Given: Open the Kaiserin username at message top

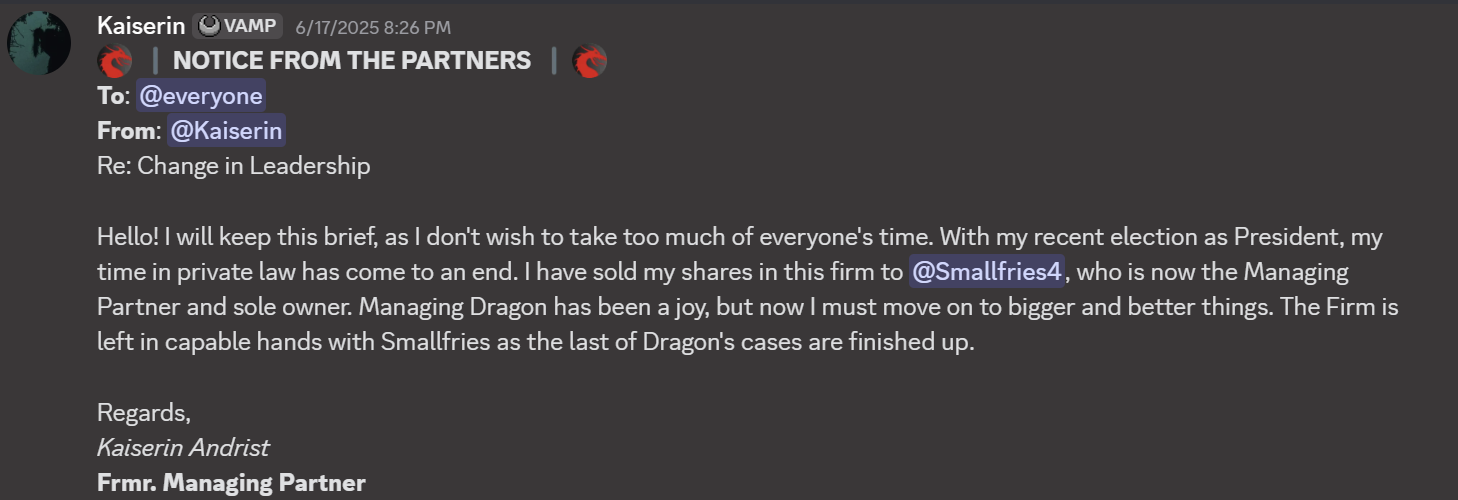Looking at the screenshot, I should [141, 27].
